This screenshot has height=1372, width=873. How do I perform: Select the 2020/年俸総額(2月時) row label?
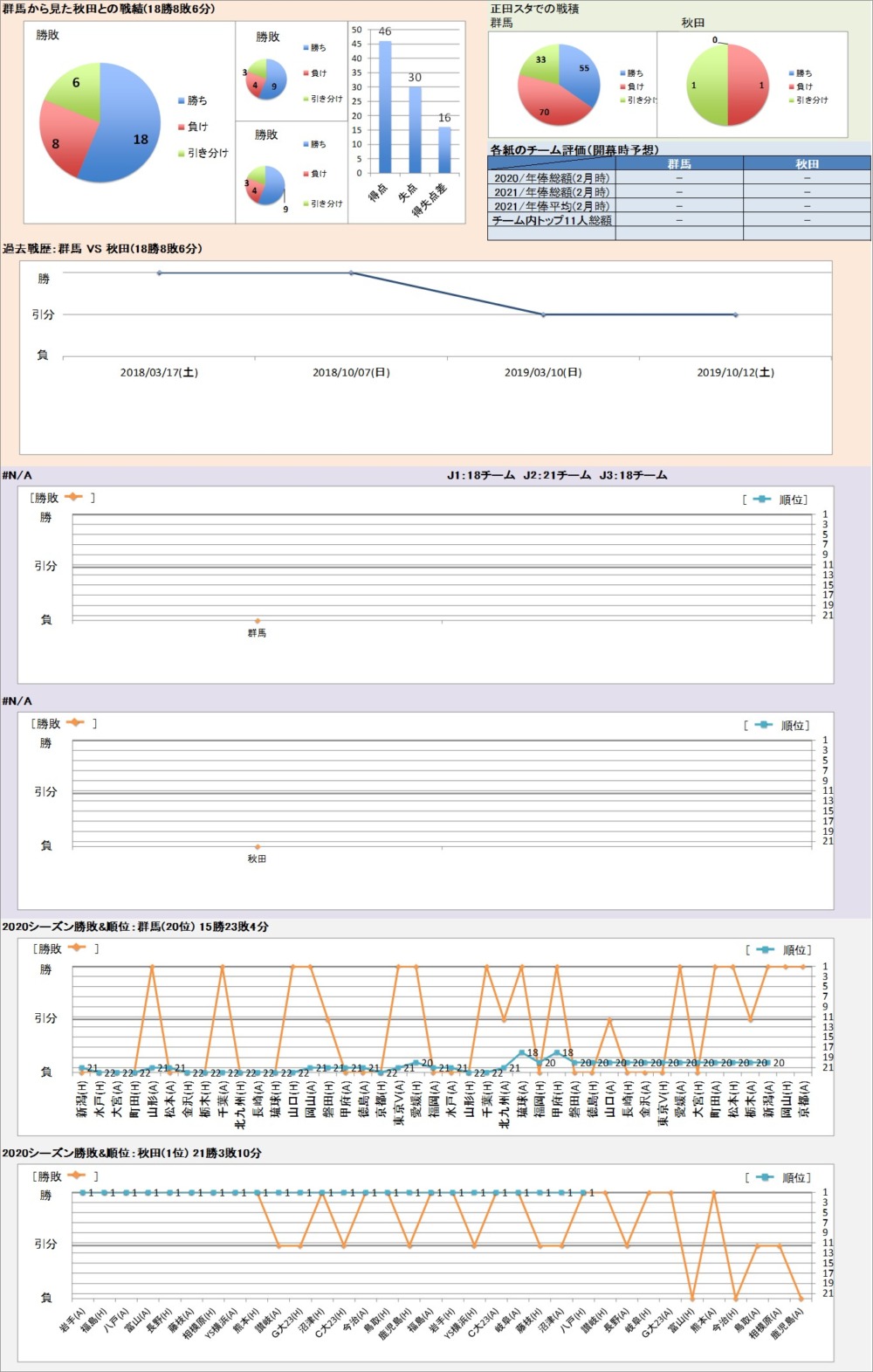pyautogui.click(x=552, y=177)
